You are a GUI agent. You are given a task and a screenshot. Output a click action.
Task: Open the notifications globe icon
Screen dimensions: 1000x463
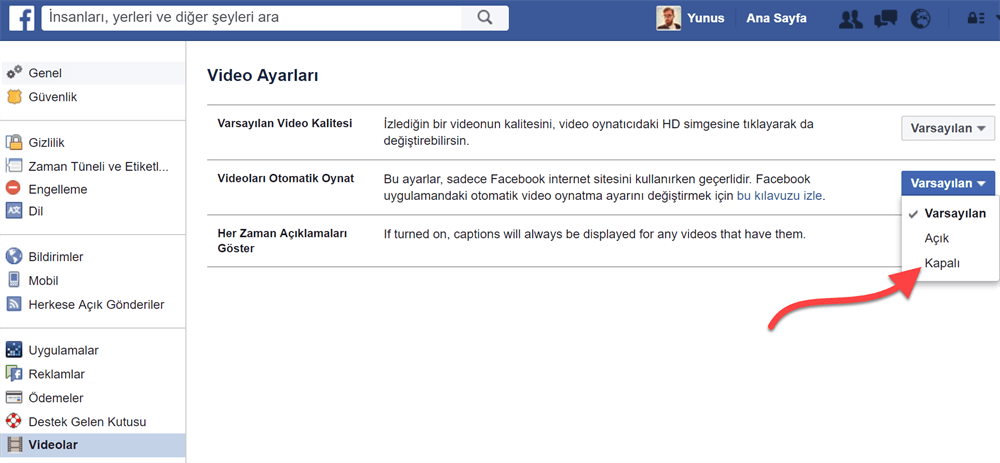[x=920, y=19]
